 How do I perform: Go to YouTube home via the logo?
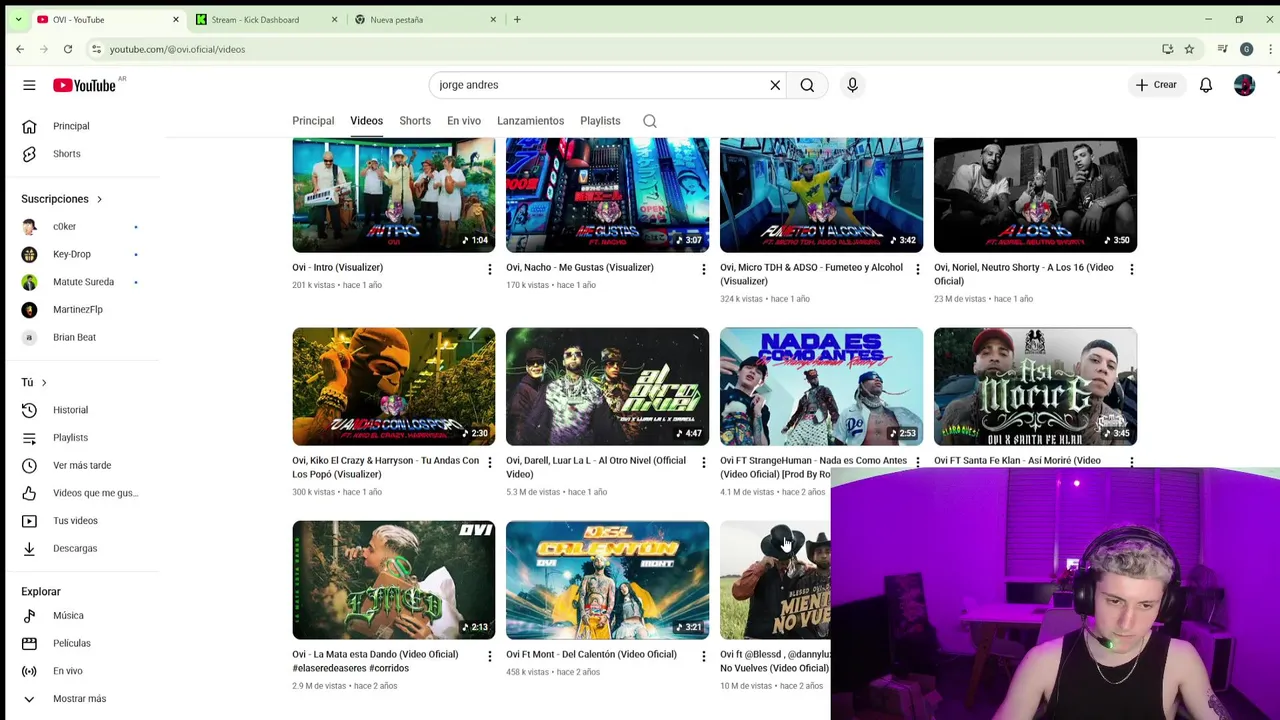tap(84, 85)
